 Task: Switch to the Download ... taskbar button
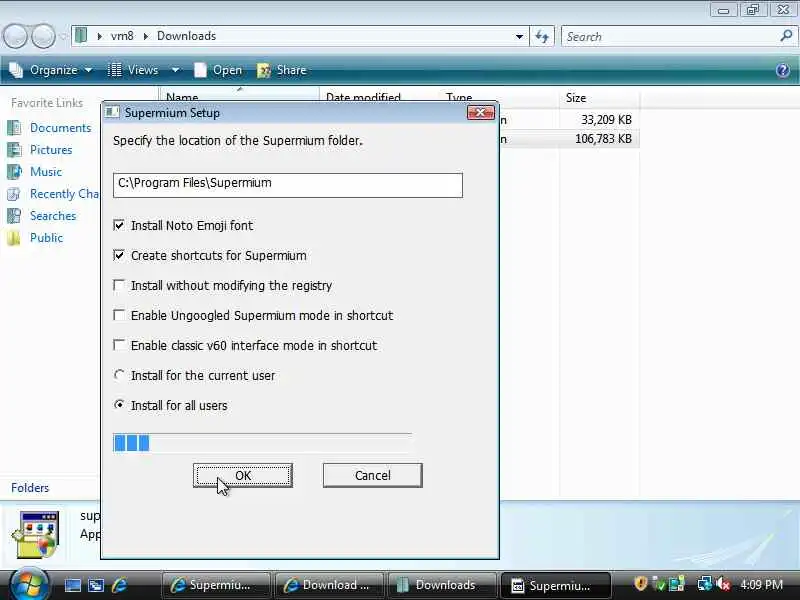pos(329,585)
